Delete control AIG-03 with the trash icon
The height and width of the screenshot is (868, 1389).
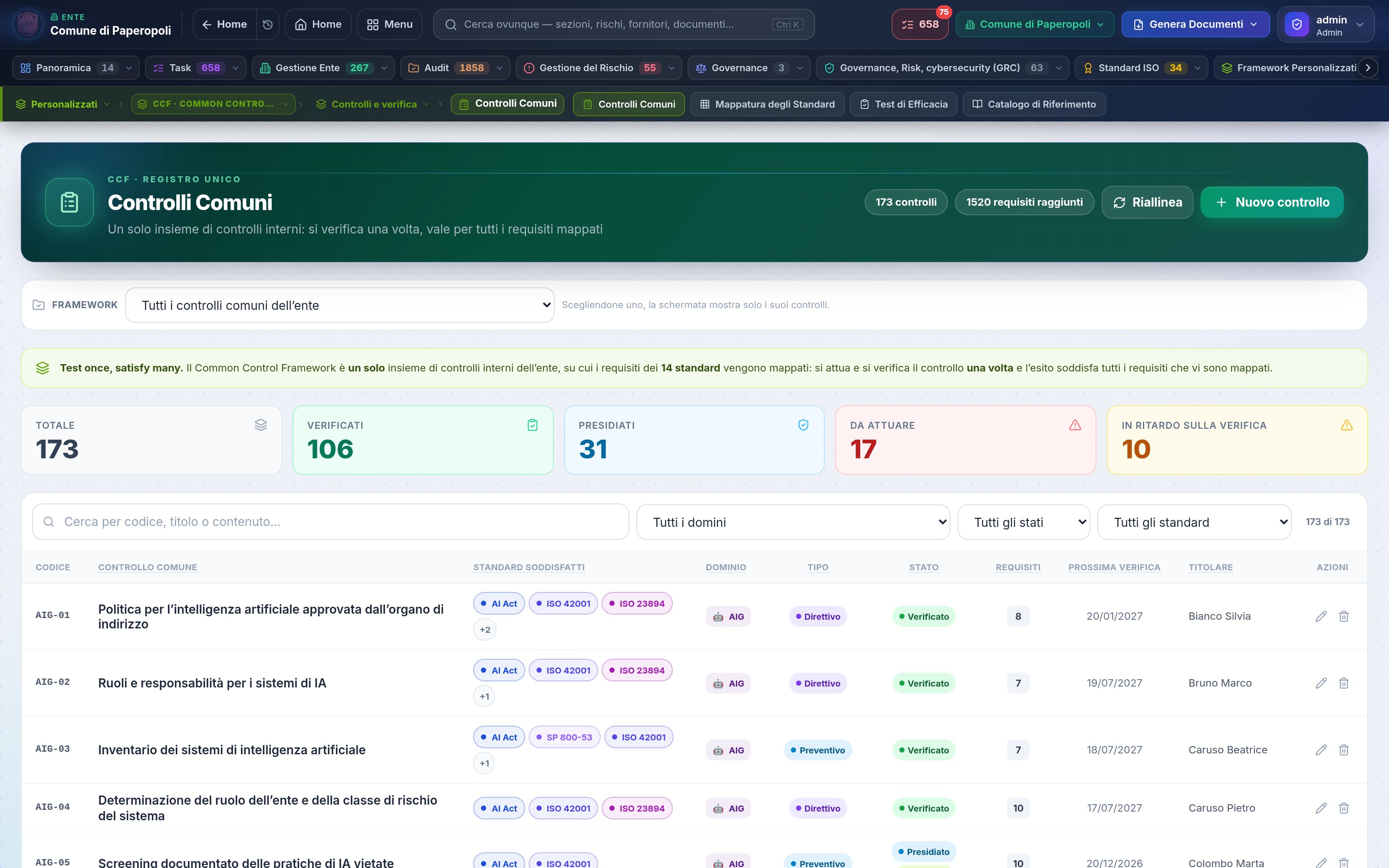click(x=1344, y=750)
